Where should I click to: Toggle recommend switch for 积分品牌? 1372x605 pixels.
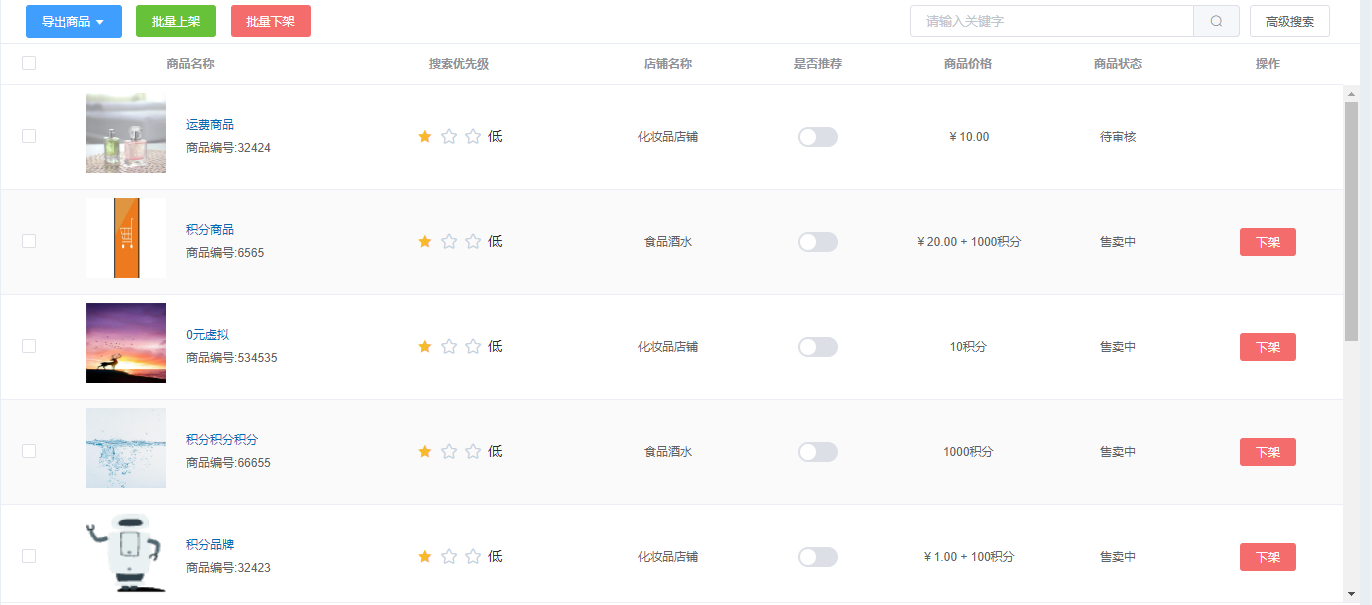tap(818, 557)
